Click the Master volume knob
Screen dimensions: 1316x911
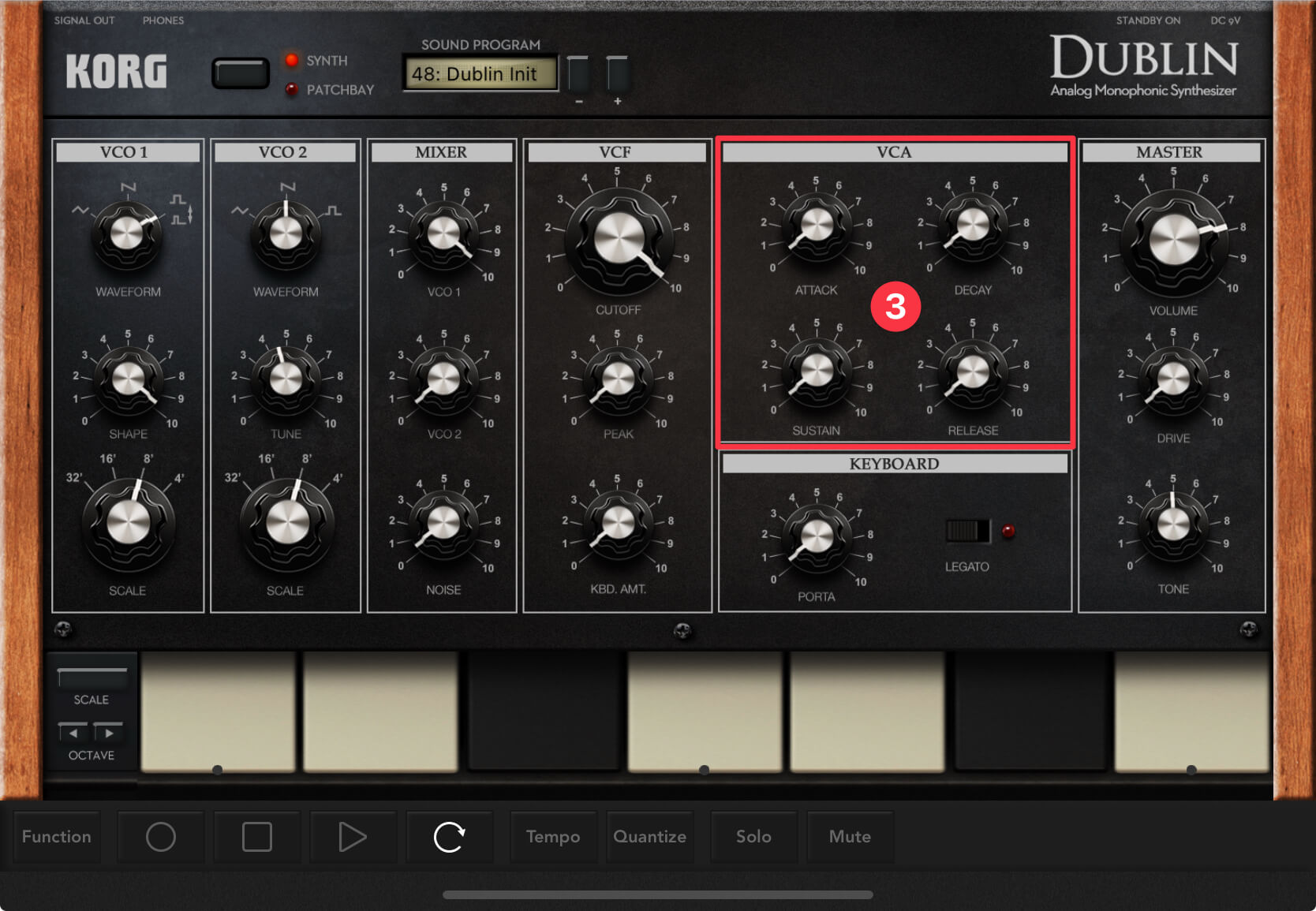[x=1173, y=239]
